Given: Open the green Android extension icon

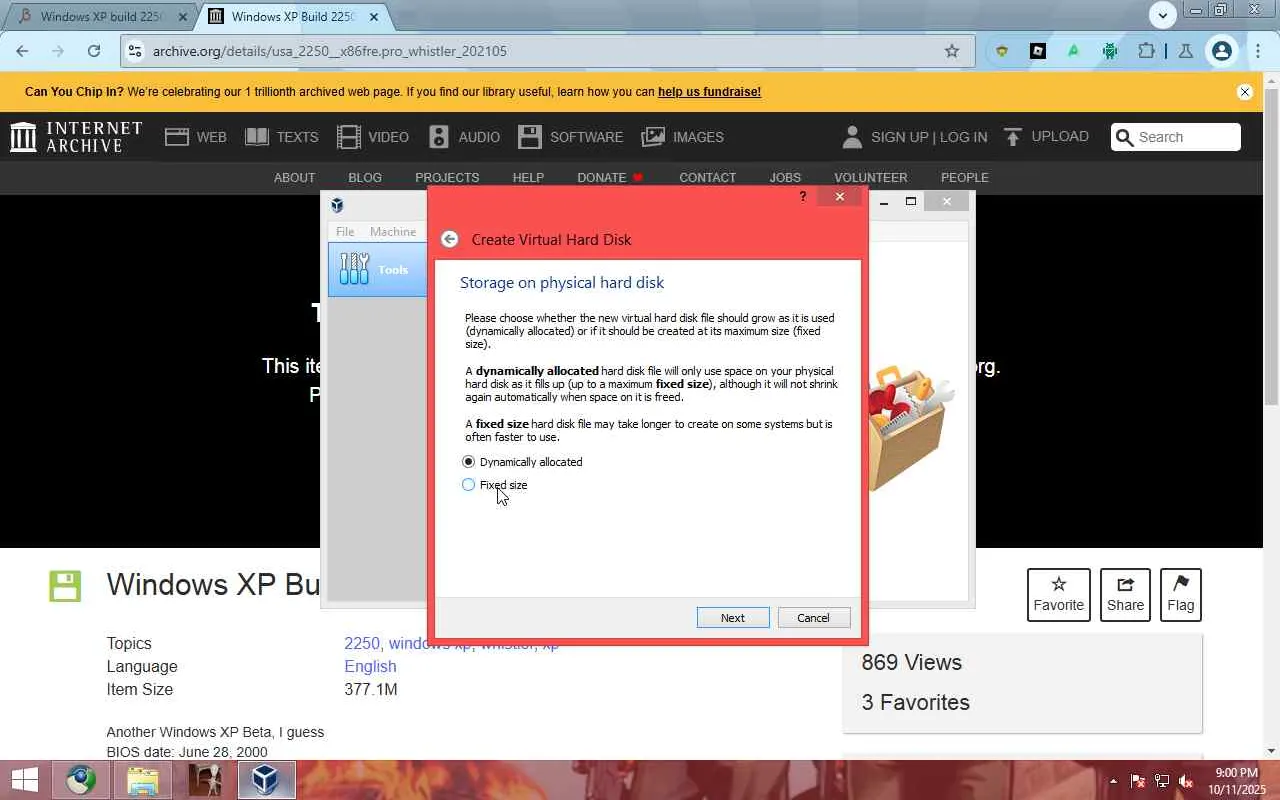Looking at the screenshot, I should point(1110,51).
